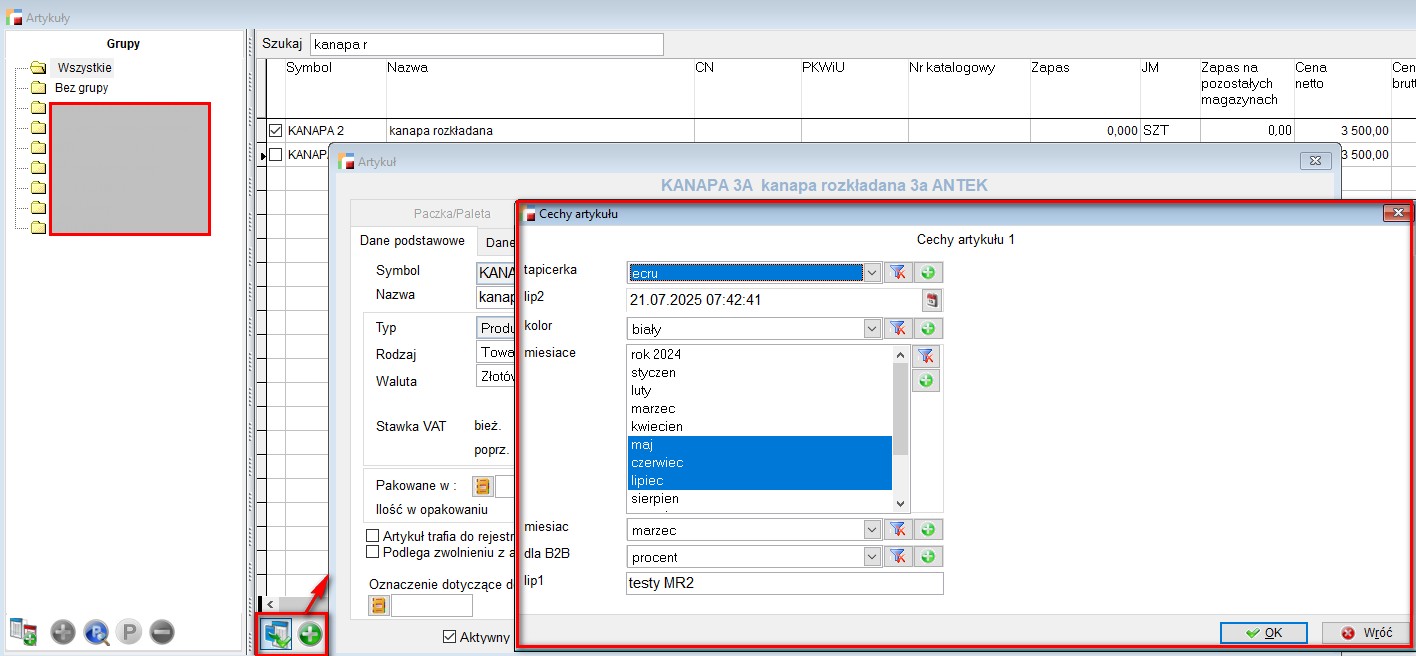Open calendar picker for lip2 date
This screenshot has height=656, width=1416.
click(x=931, y=300)
